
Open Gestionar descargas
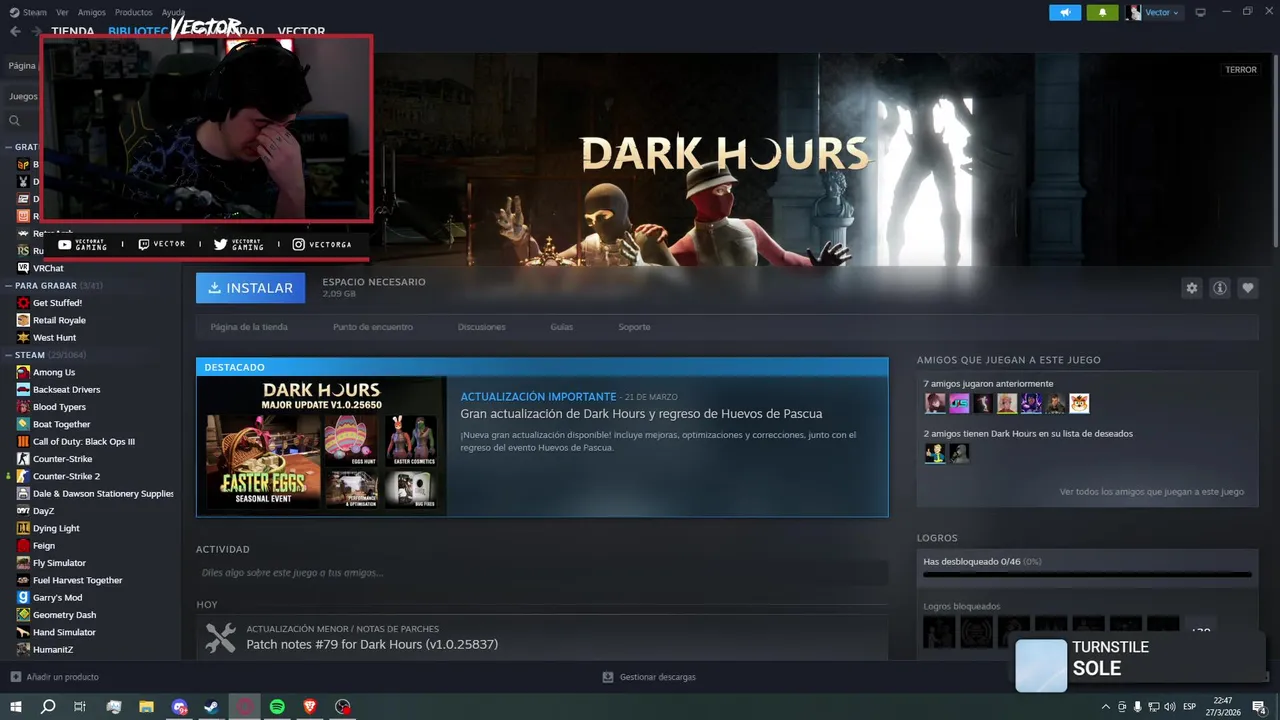[x=649, y=677]
